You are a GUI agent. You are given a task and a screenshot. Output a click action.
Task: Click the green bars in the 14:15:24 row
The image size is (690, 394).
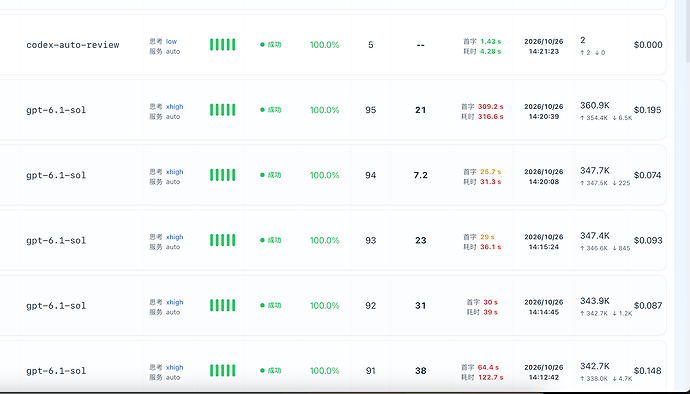222,240
